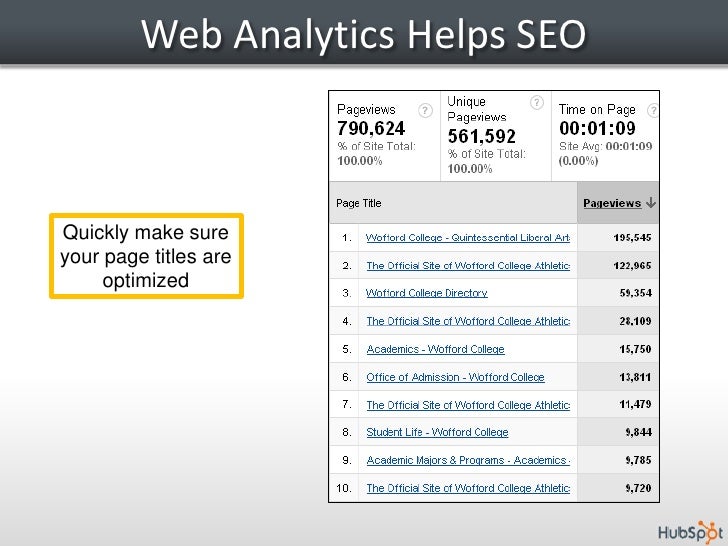Viewport: 728px width, 546px height.
Task: Click the page titles optimized callout text
Action: (146, 256)
